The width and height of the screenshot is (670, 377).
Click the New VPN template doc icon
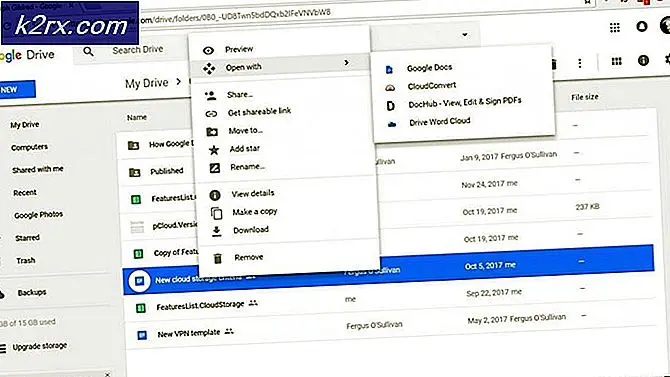(142, 335)
